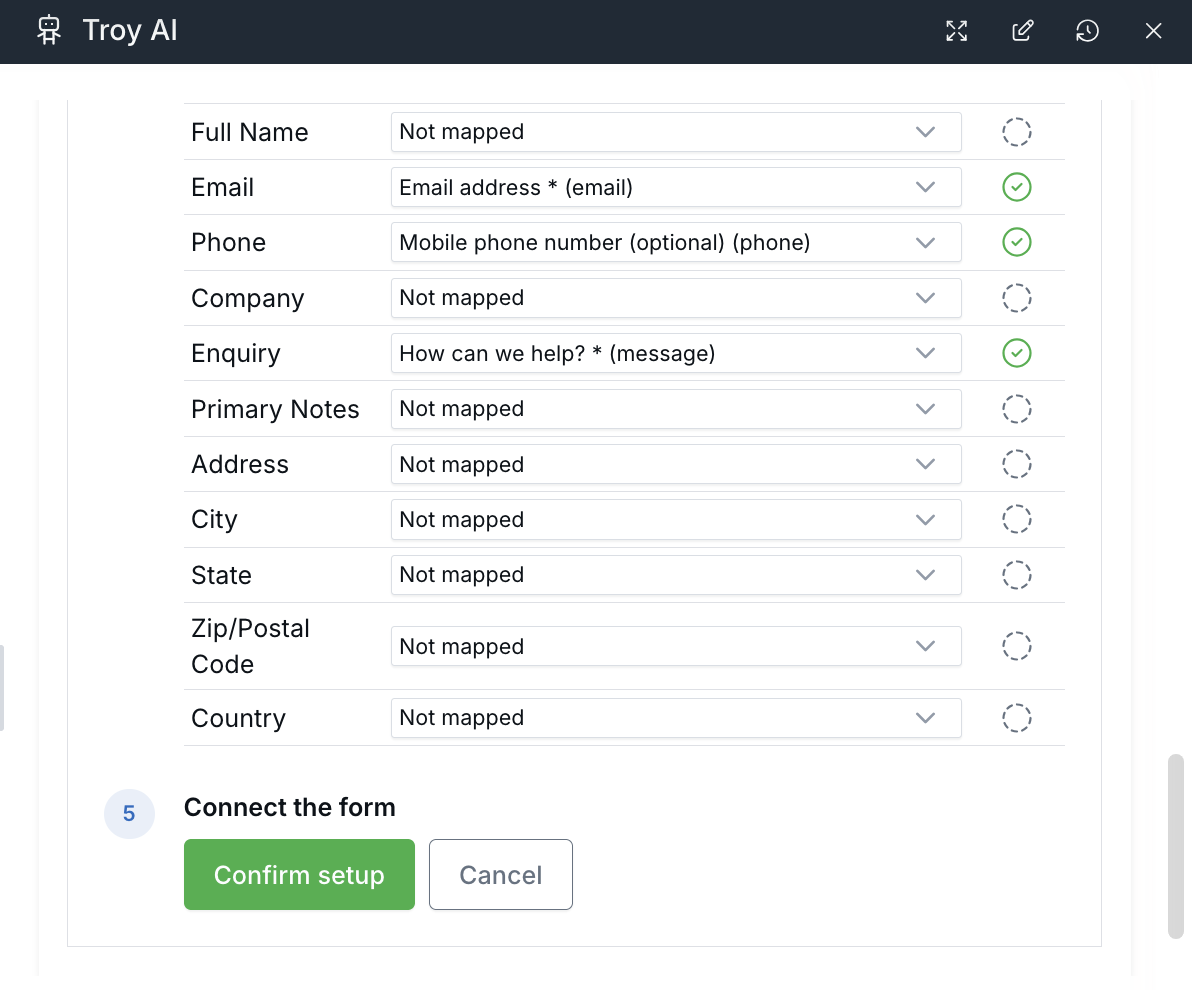Open the State mapping dropdown
Viewport: 1192px width, 990px height.
click(x=676, y=575)
